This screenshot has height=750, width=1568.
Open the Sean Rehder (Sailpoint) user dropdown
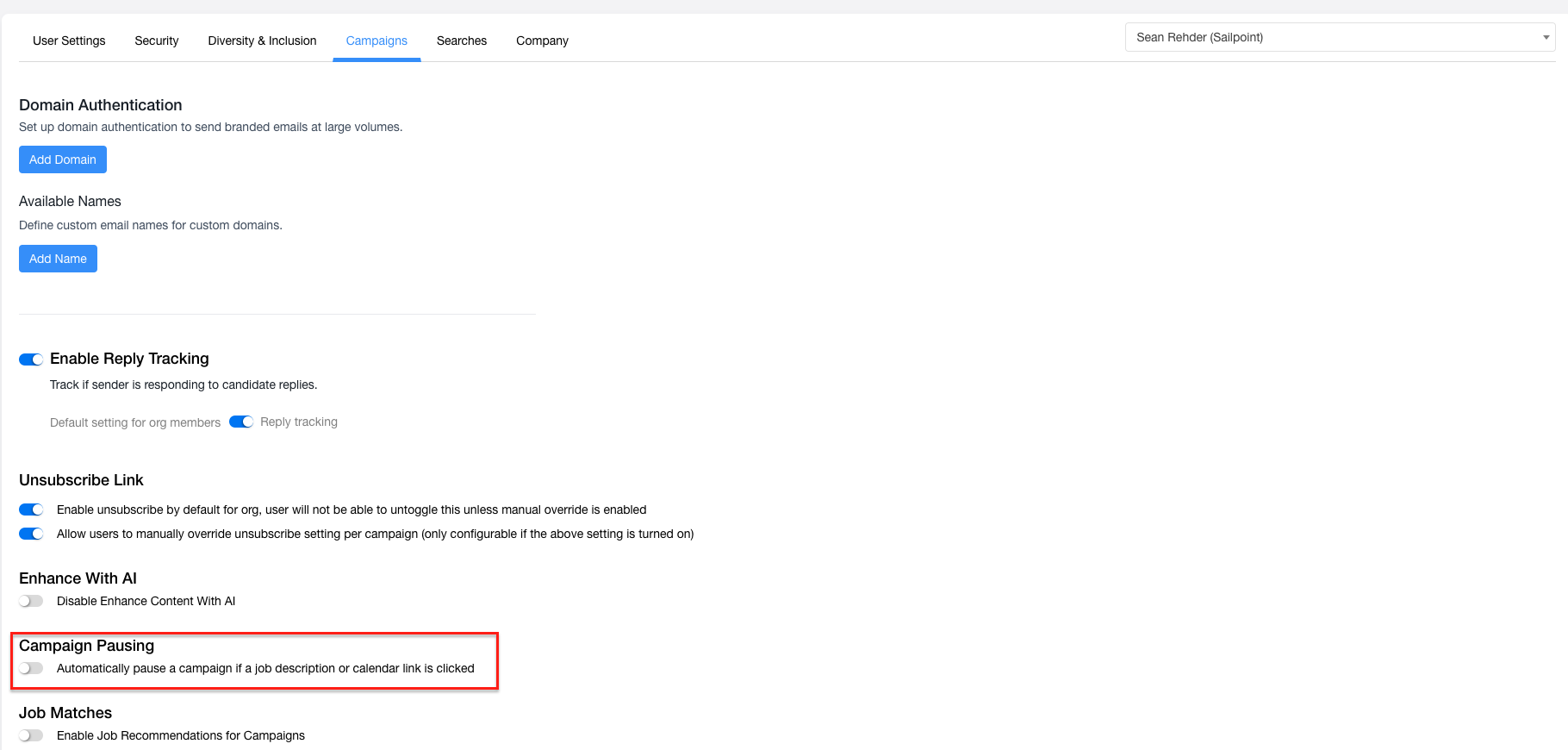click(1327, 37)
